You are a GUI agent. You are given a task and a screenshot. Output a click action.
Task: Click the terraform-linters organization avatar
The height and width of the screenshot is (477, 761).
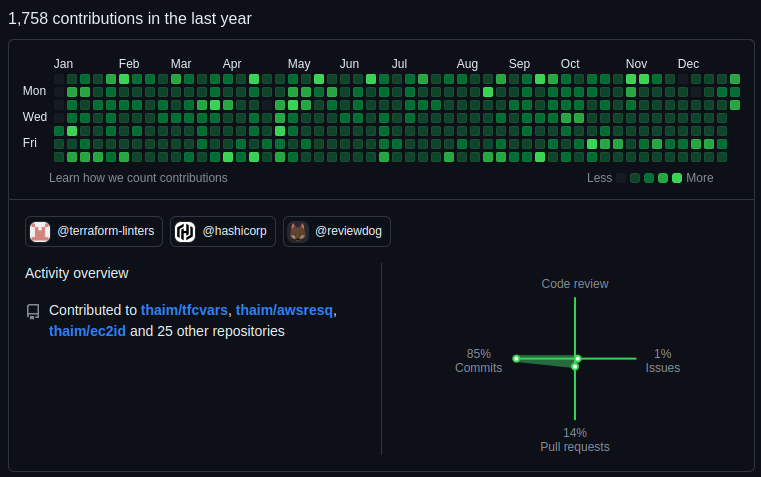(40, 231)
